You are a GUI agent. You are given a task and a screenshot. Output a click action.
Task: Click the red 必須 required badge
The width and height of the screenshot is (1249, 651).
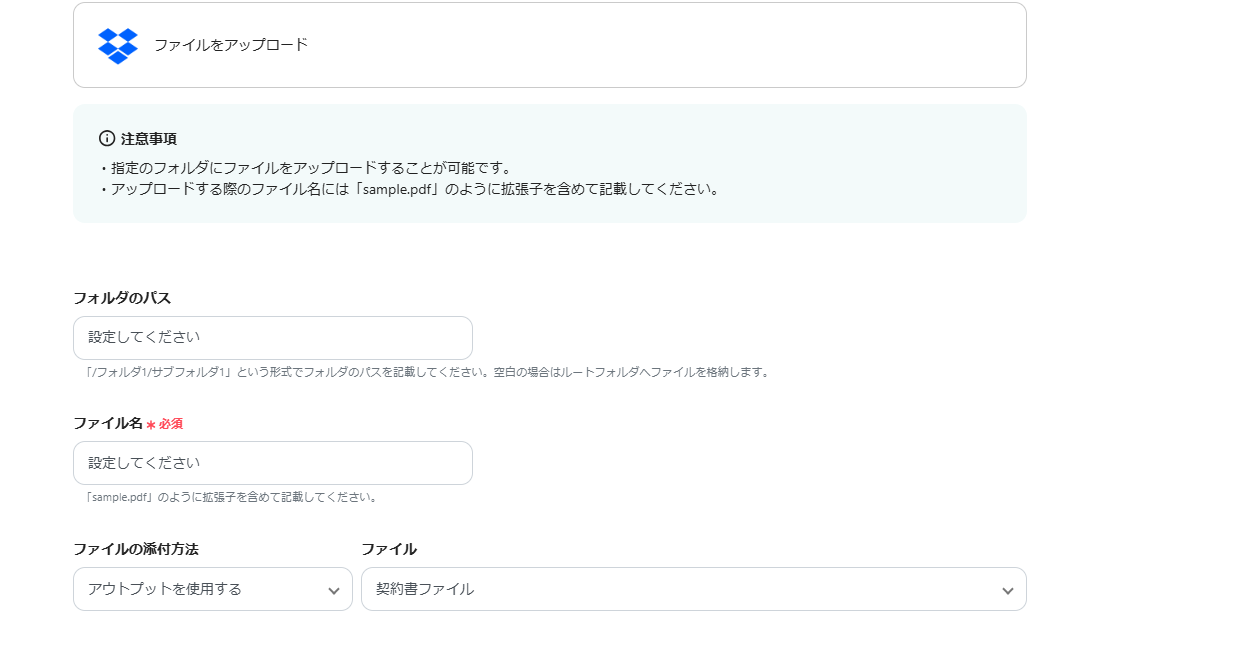pyautogui.click(x=171, y=424)
